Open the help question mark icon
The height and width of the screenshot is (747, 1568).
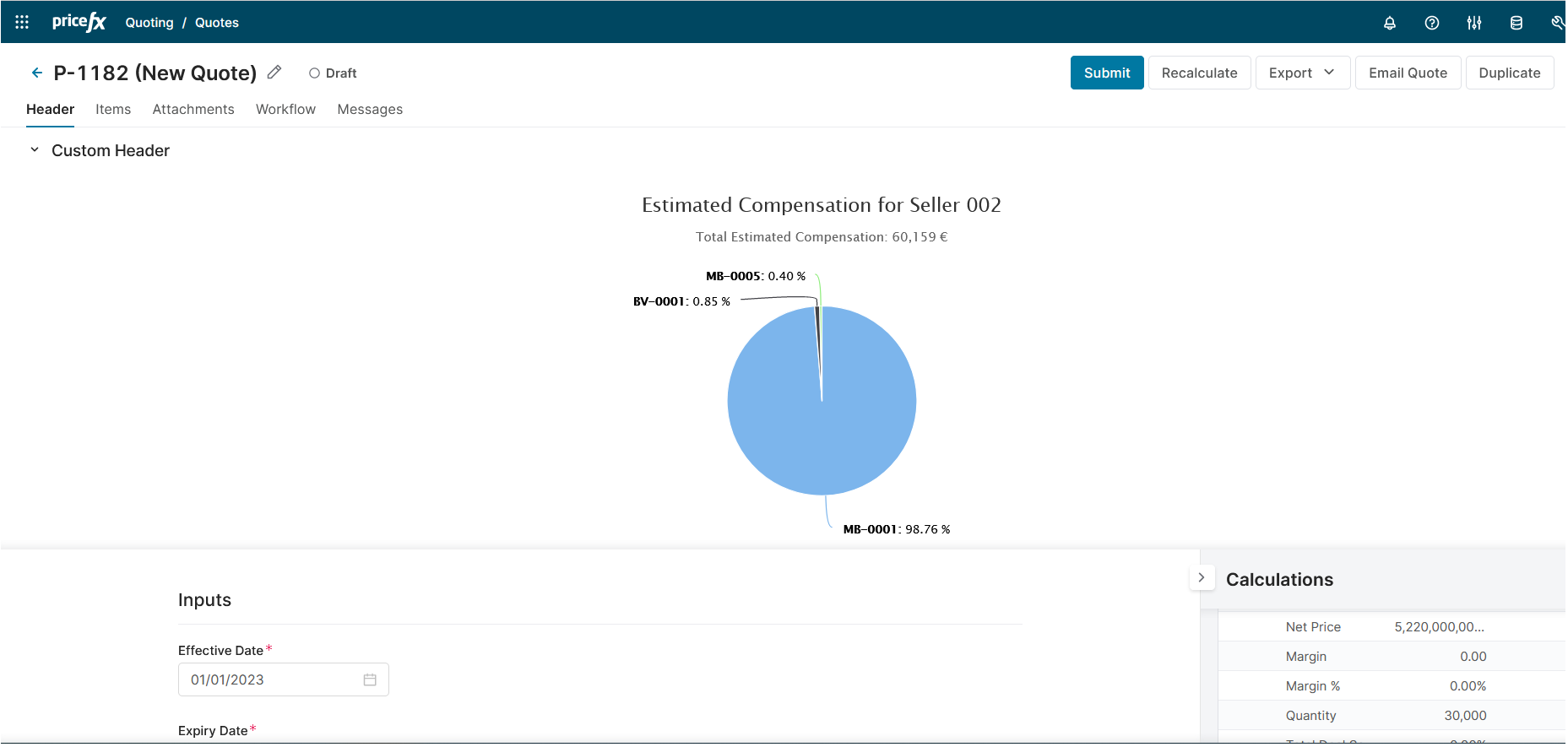[1431, 23]
